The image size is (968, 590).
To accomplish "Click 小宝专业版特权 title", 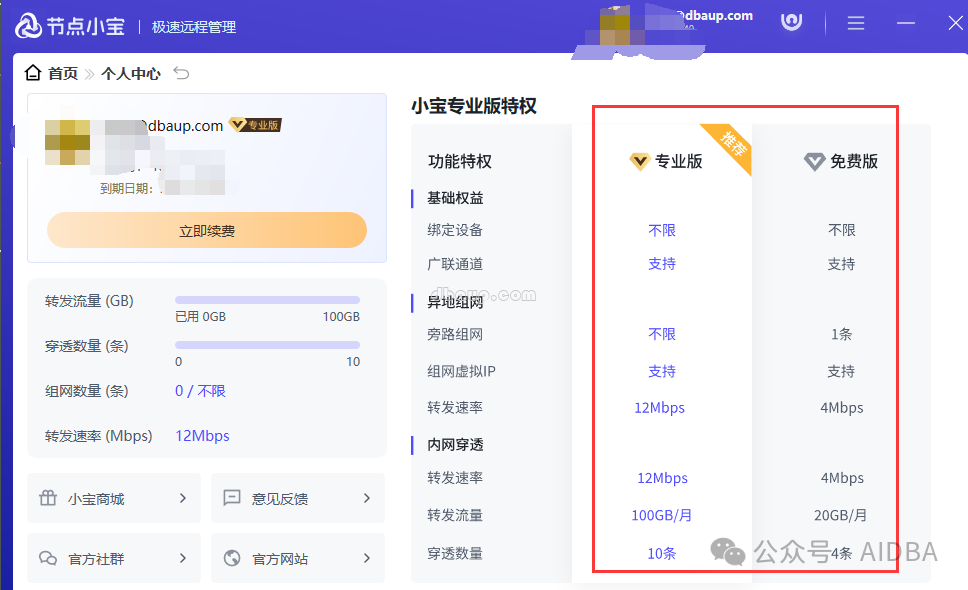I will point(474,106).
